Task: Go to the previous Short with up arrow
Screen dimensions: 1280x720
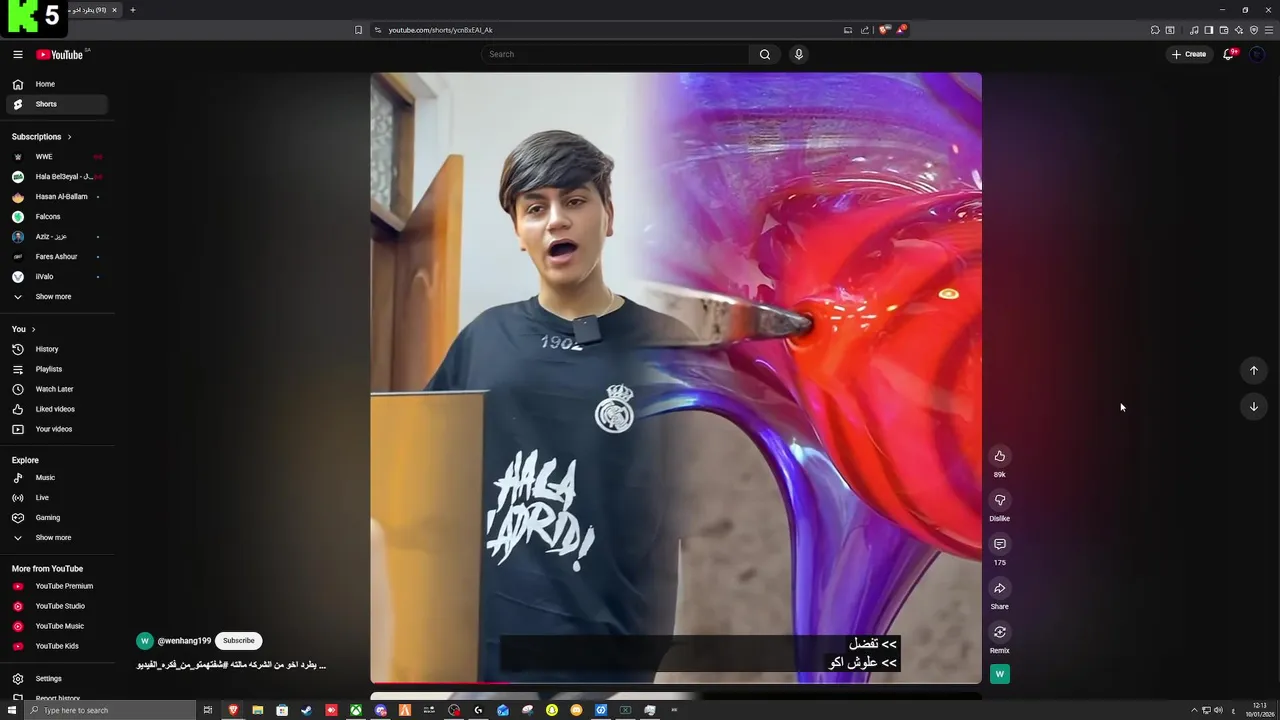Action: click(1254, 370)
